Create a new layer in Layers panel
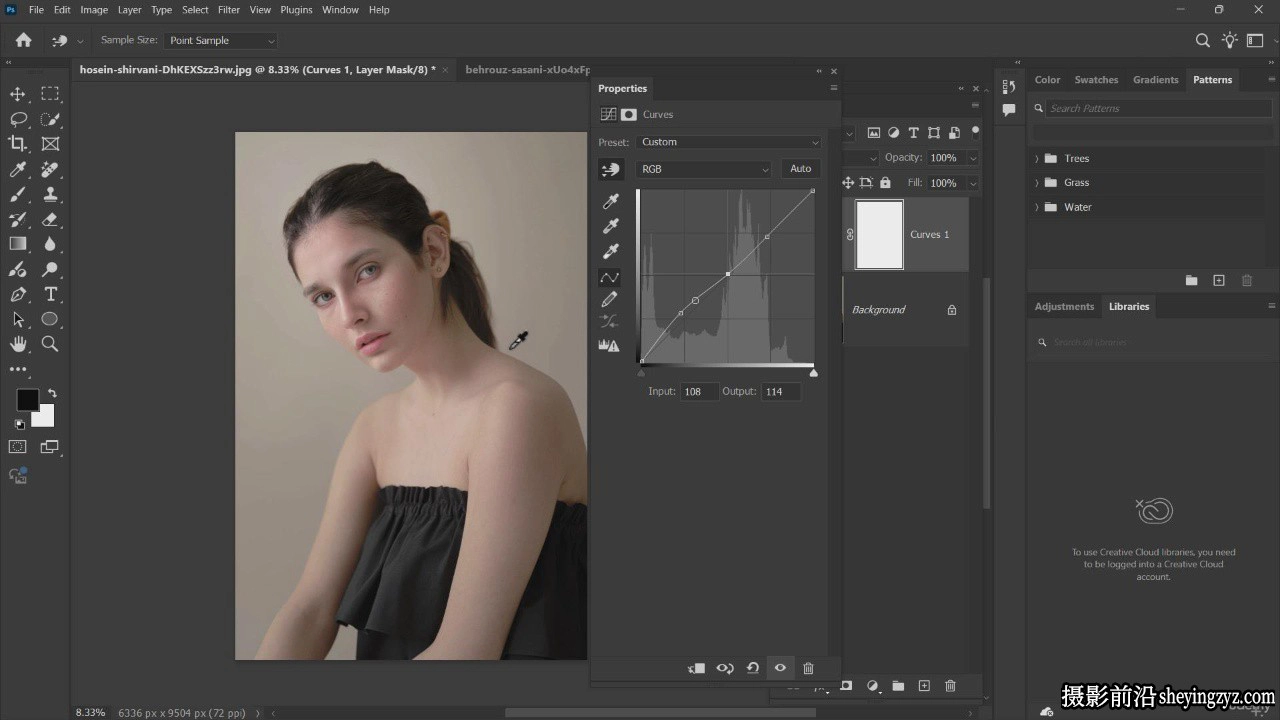 [x=924, y=686]
